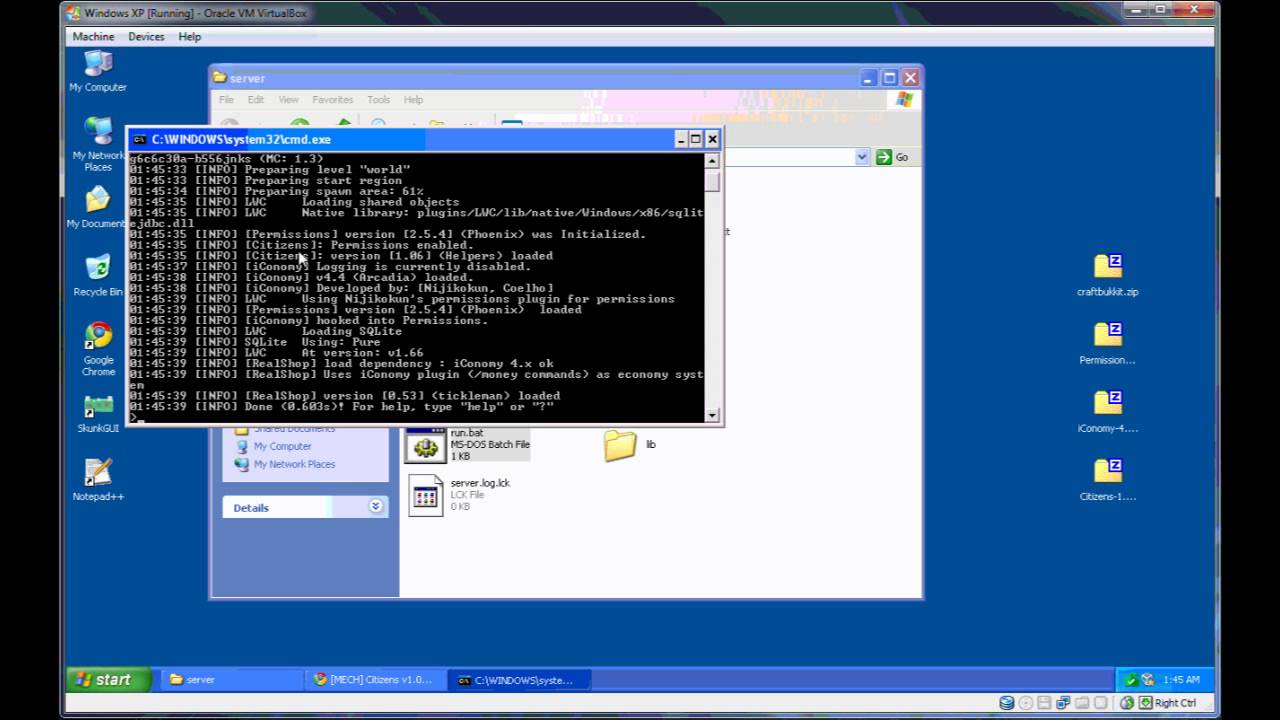Click the Right Ctrl host key indicator icon
This screenshot has width=1280, height=720.
(x=1145, y=703)
